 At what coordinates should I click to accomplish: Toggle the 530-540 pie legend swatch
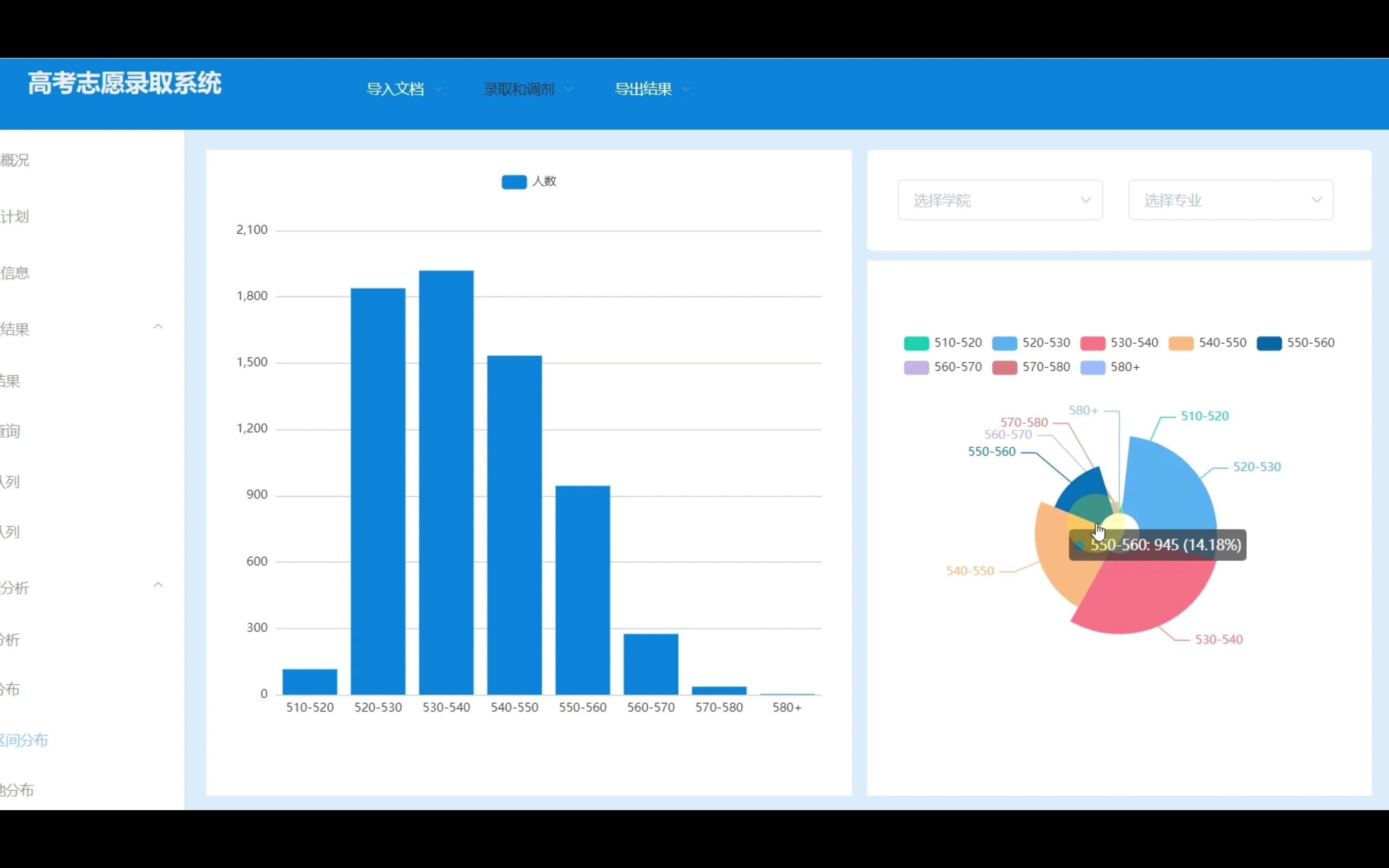1092,343
